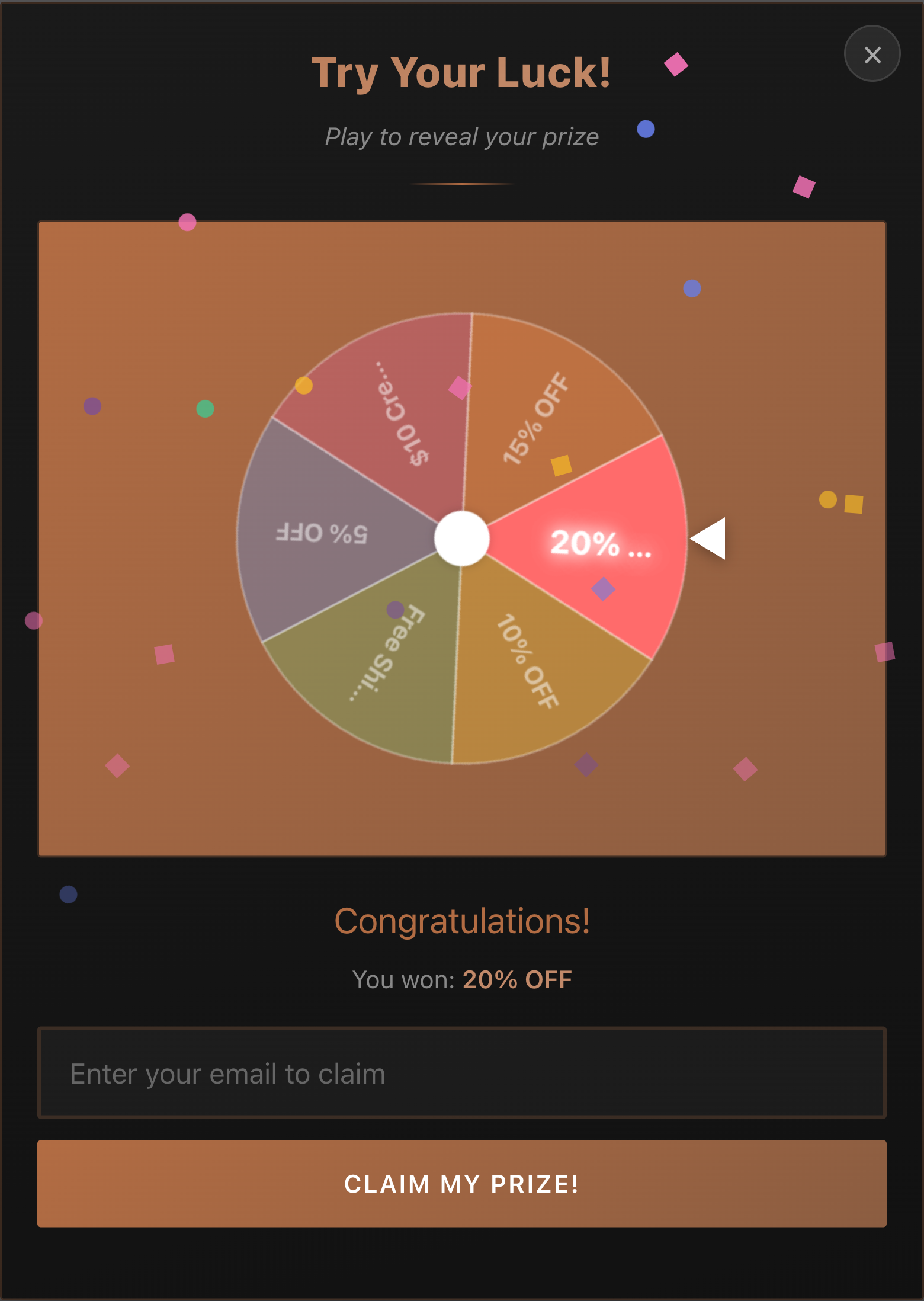Click the yellow confetti dot near the wheel
This screenshot has width=924, height=1301.
pos(304,386)
